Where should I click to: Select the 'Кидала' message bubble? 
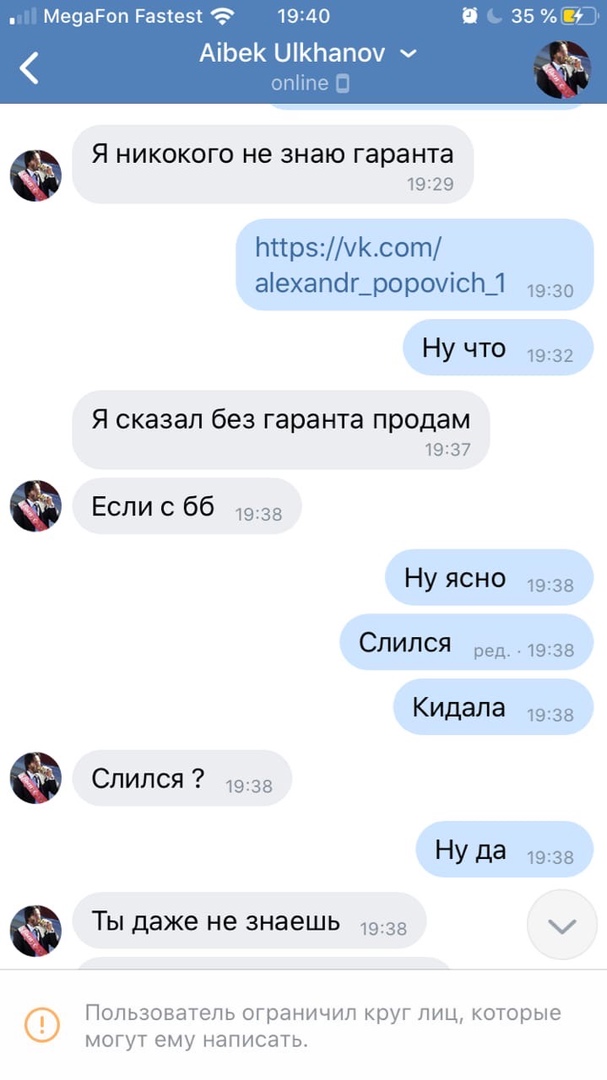(x=493, y=707)
